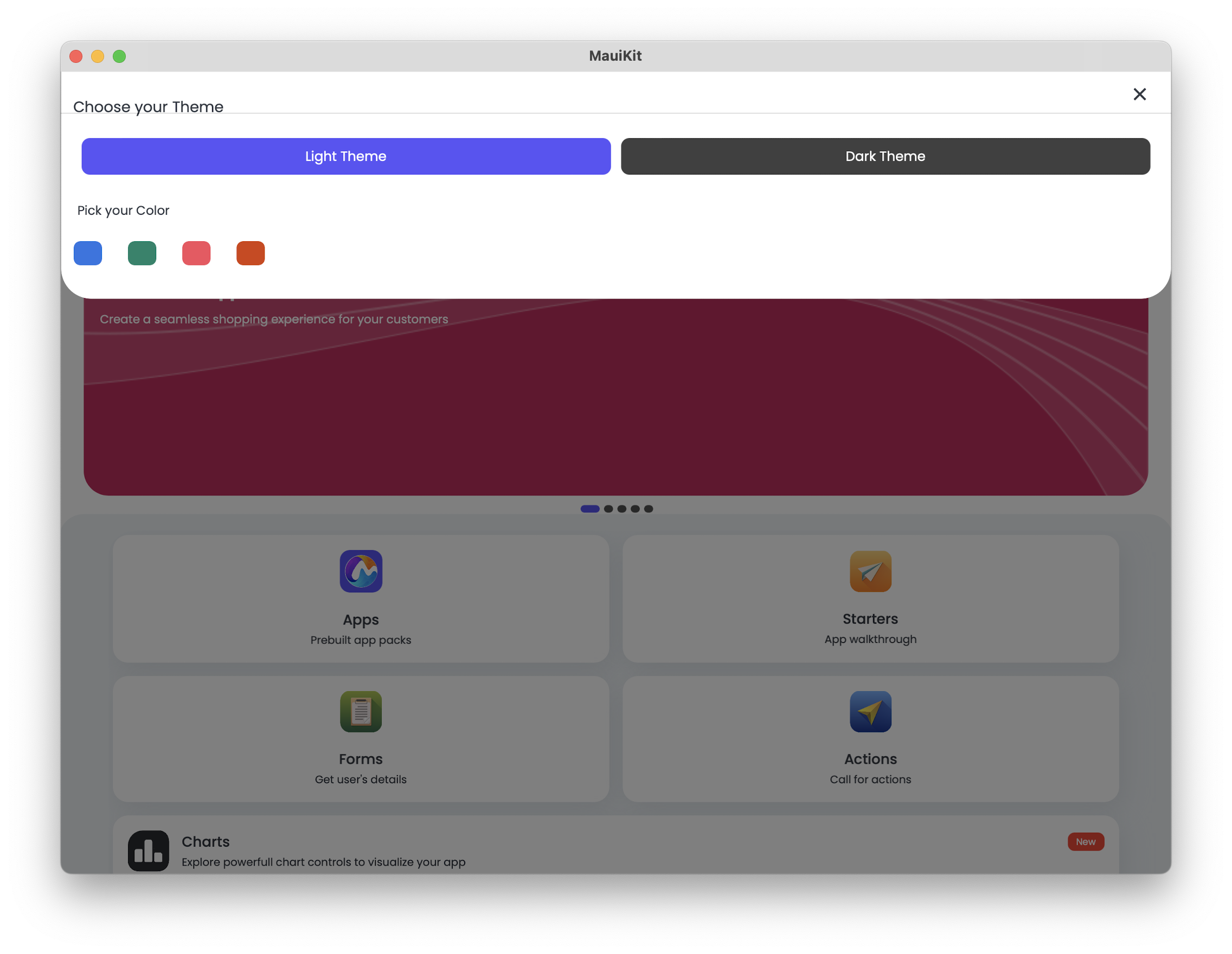Select Light Theme toggle button
Screen dimensions: 1232x954
[346, 156]
